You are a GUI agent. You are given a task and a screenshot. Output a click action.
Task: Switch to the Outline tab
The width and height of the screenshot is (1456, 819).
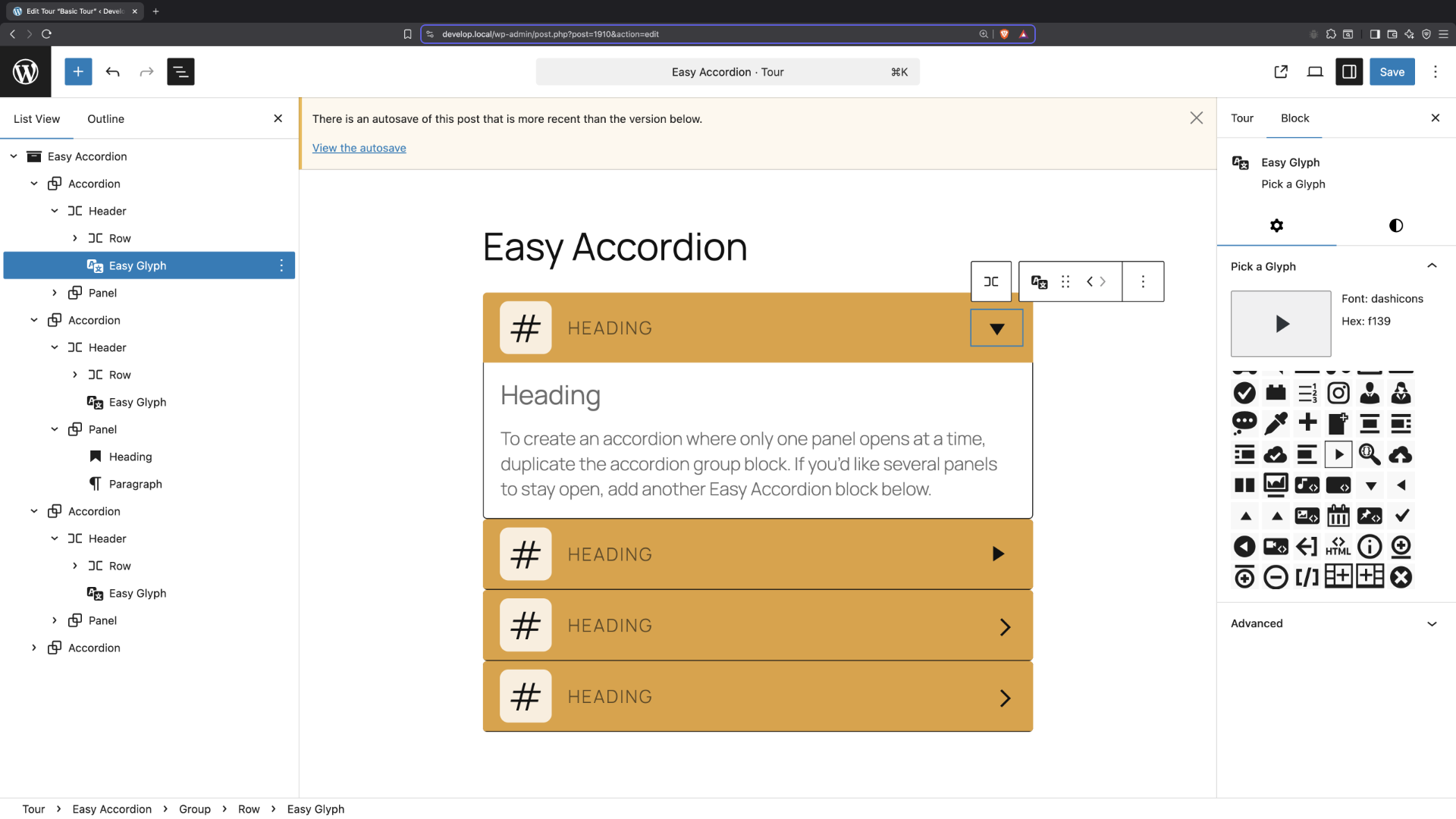pyautogui.click(x=105, y=119)
